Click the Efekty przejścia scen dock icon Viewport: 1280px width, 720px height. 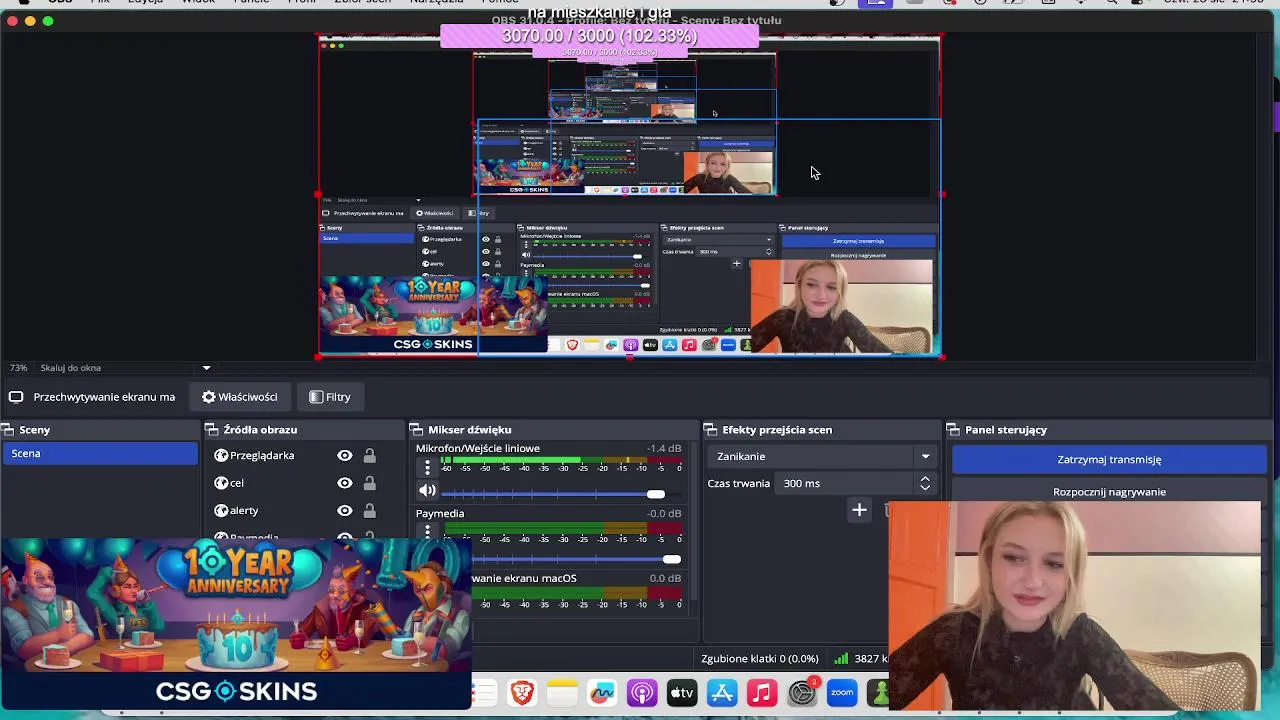pyautogui.click(x=710, y=430)
